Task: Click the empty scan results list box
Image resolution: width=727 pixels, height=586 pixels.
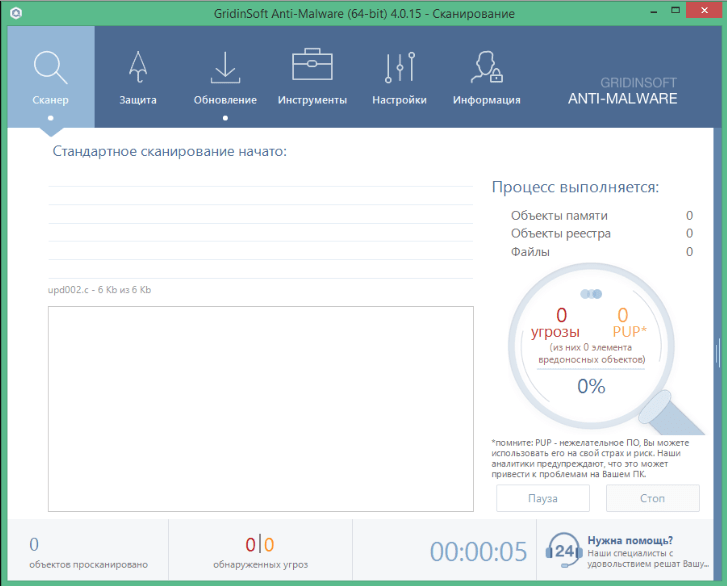Action: click(260, 408)
